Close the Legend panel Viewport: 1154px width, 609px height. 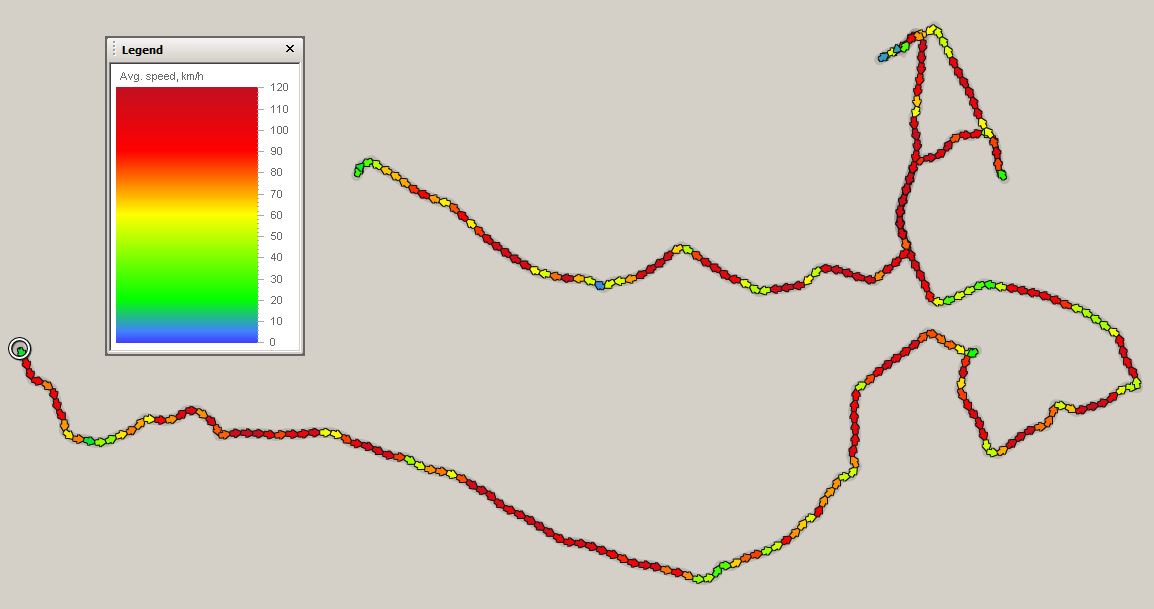point(289,49)
